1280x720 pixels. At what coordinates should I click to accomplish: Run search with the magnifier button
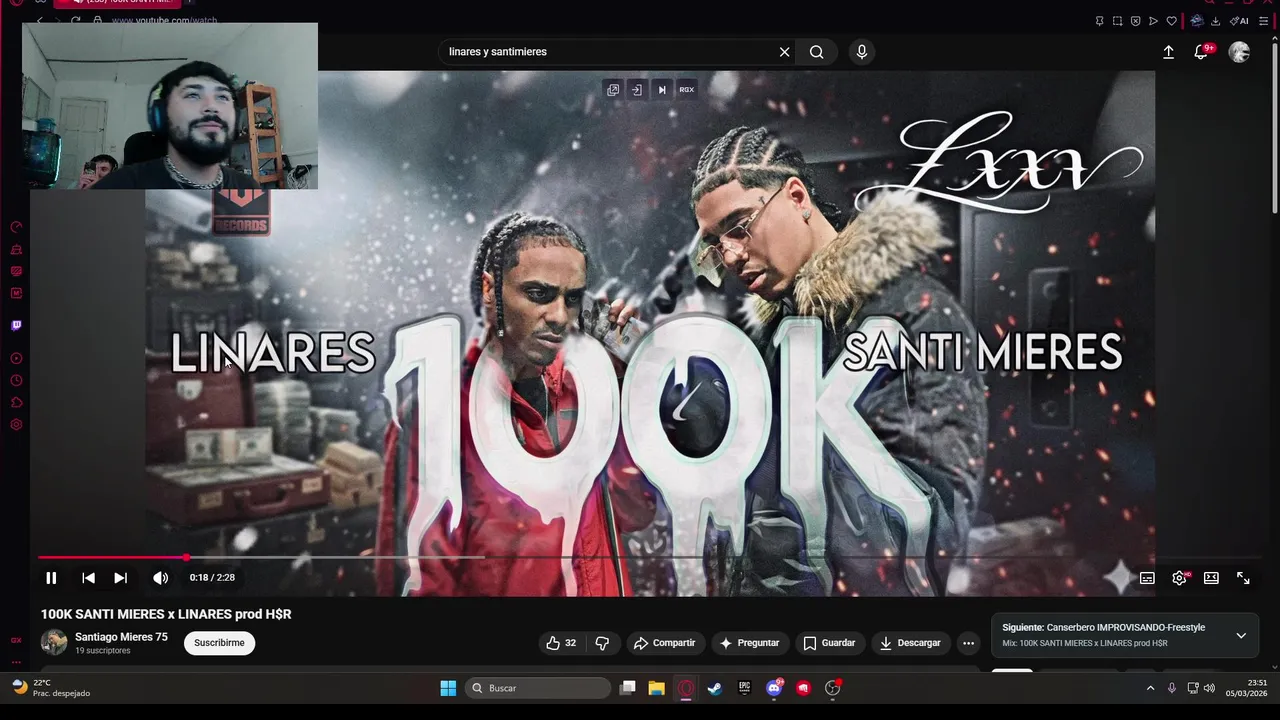pos(817,52)
